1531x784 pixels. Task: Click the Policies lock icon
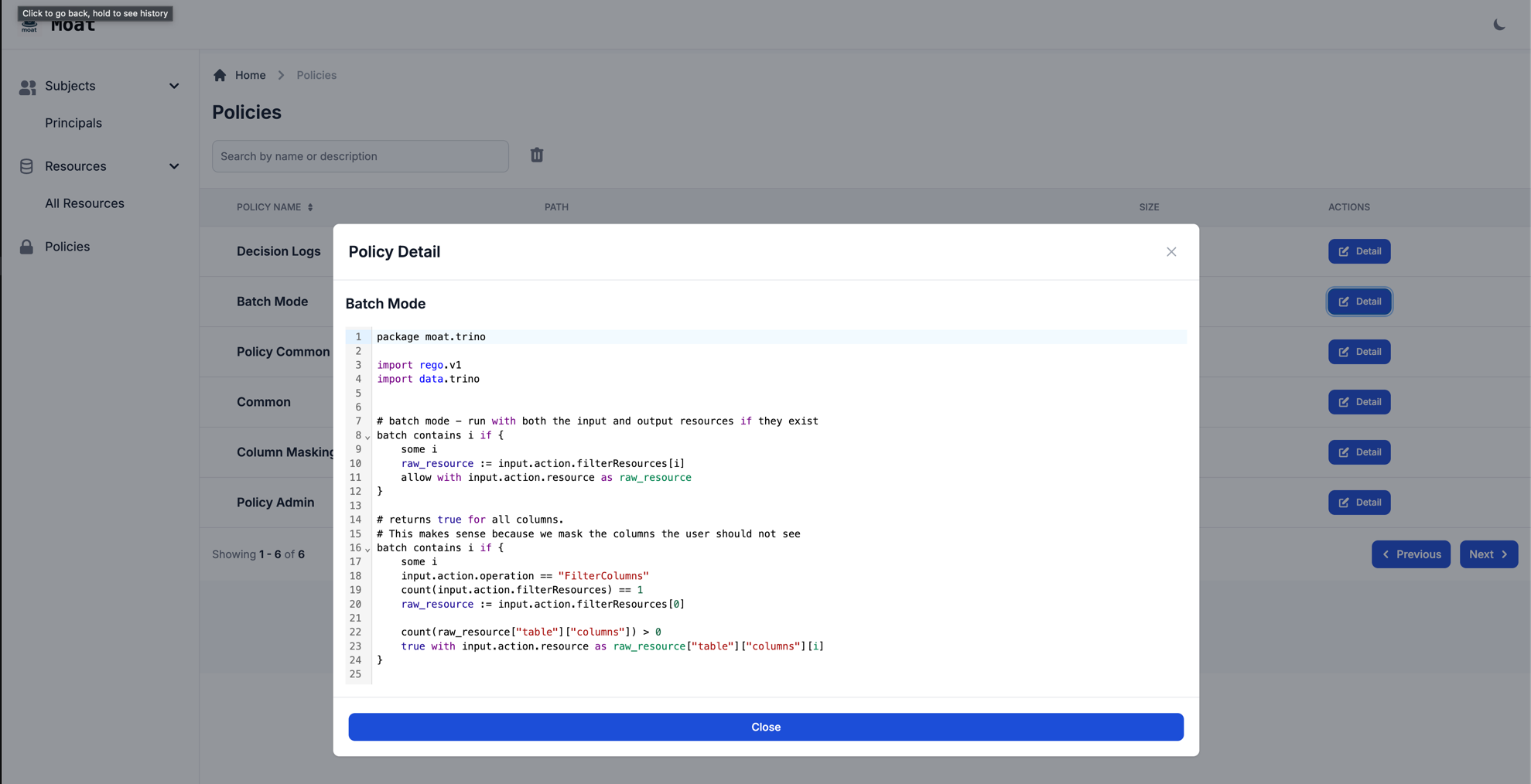(26, 247)
